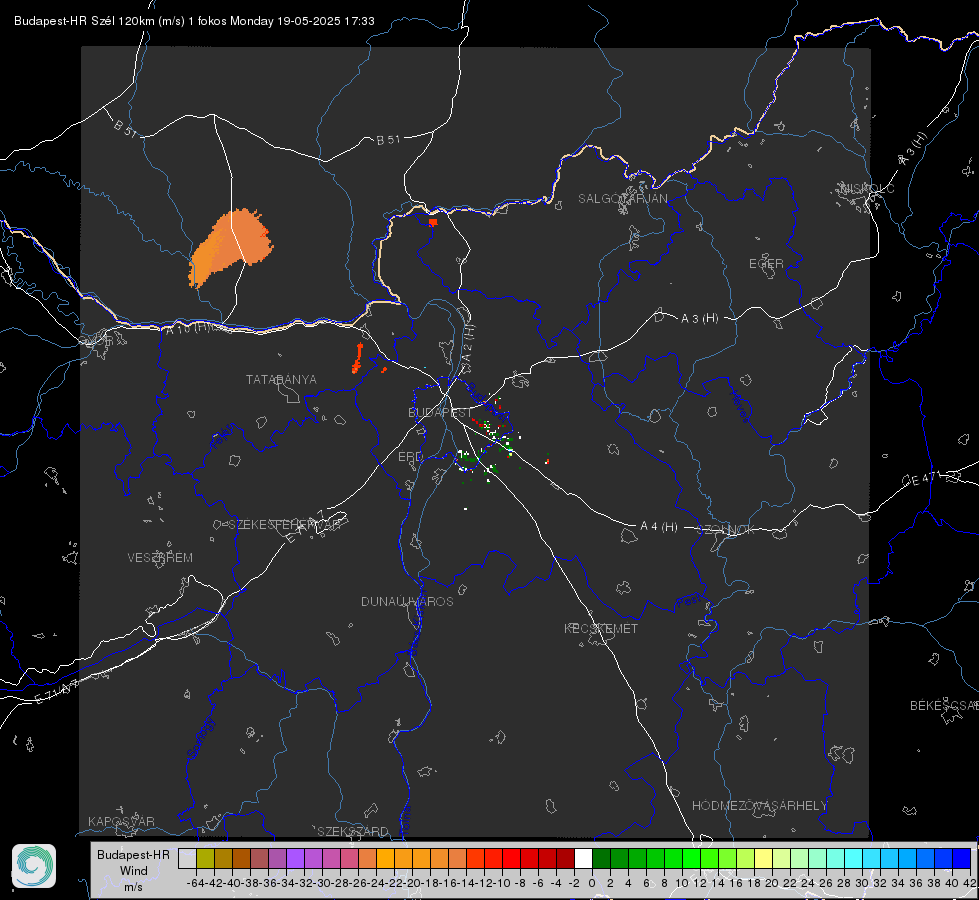Select the red echo streak near Tatabánya
The image size is (979, 900).
click(358, 359)
